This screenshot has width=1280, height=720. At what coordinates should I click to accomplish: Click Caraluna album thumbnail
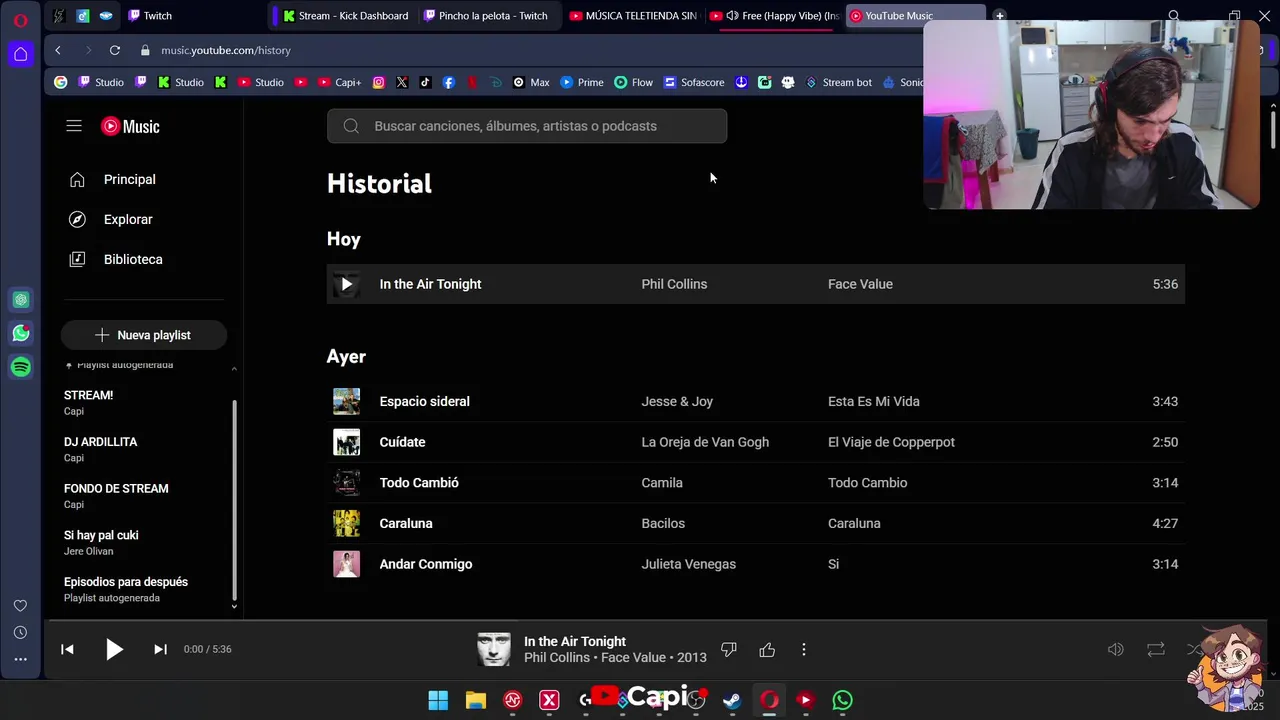346,523
